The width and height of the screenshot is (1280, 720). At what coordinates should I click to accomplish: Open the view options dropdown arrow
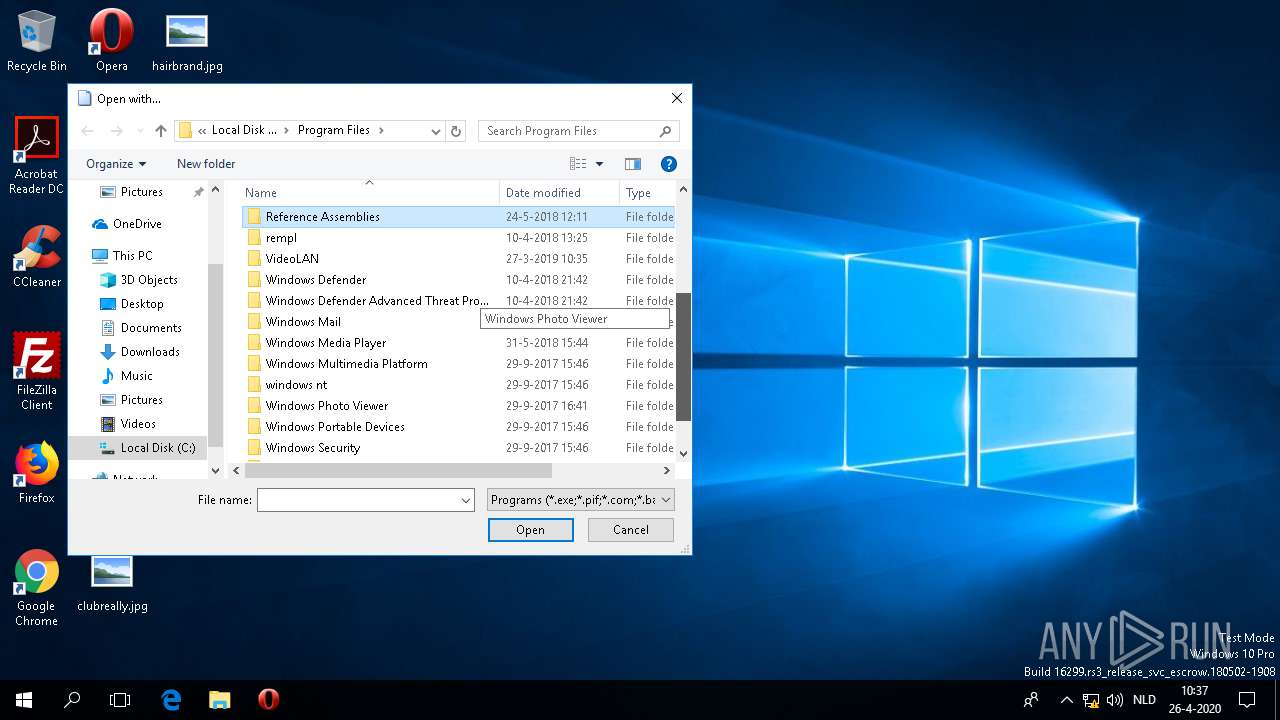click(x=599, y=164)
